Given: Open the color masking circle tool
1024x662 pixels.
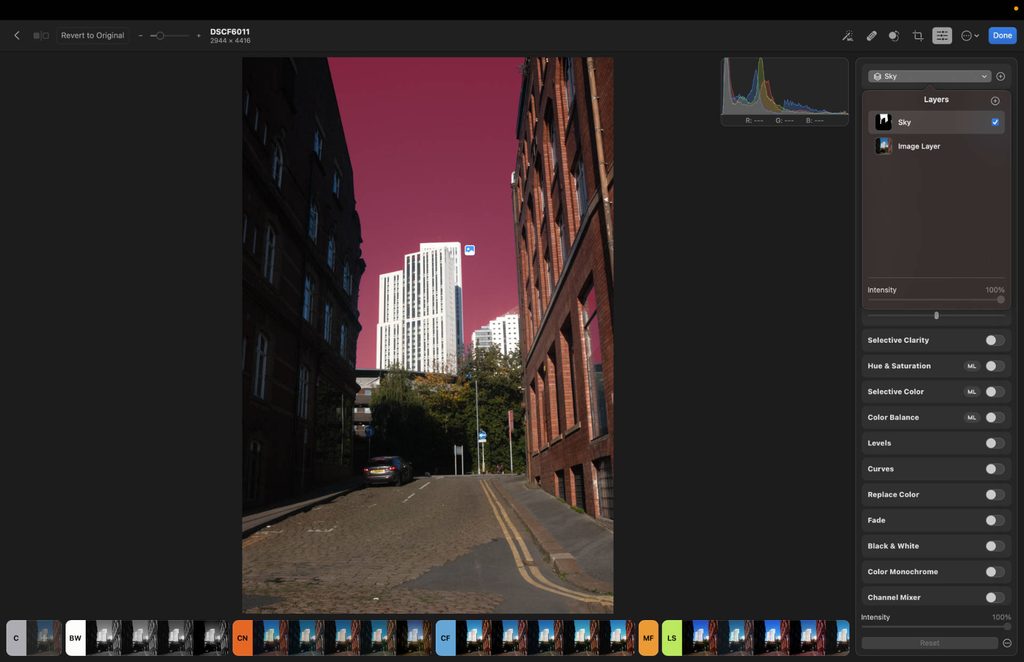Looking at the screenshot, I should [x=894, y=36].
